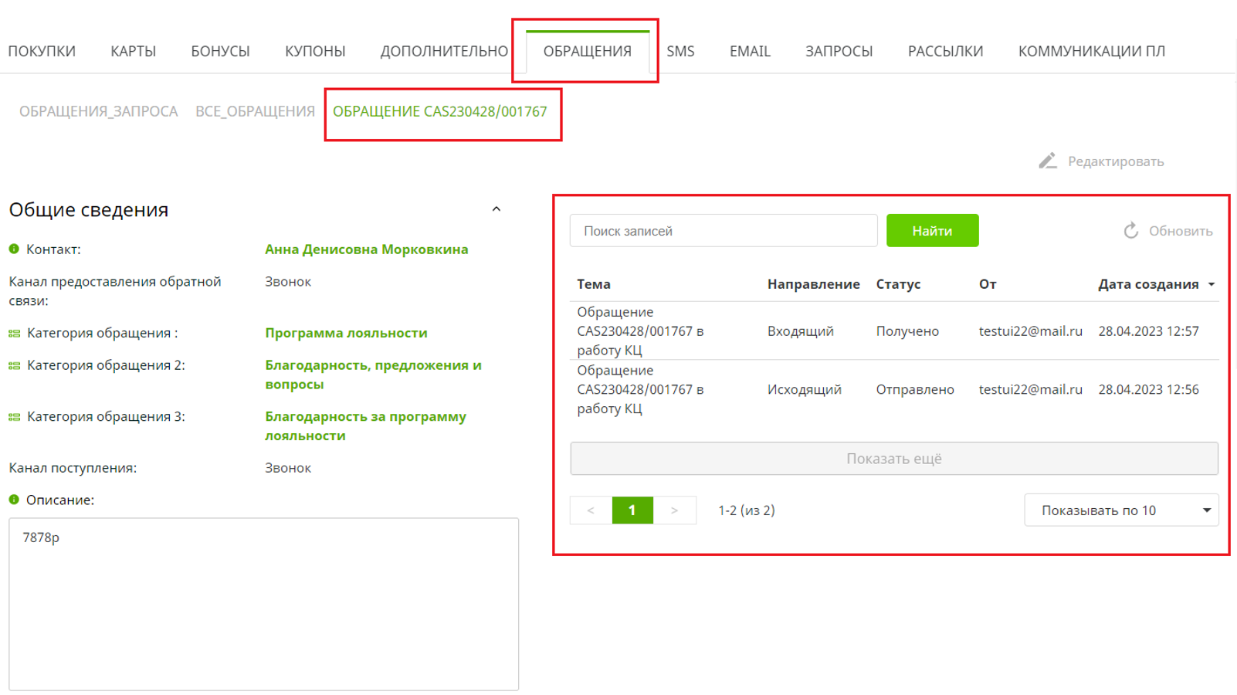1237x695 pixels.
Task: Select the Все_обращения subtab
Action: click(x=255, y=112)
